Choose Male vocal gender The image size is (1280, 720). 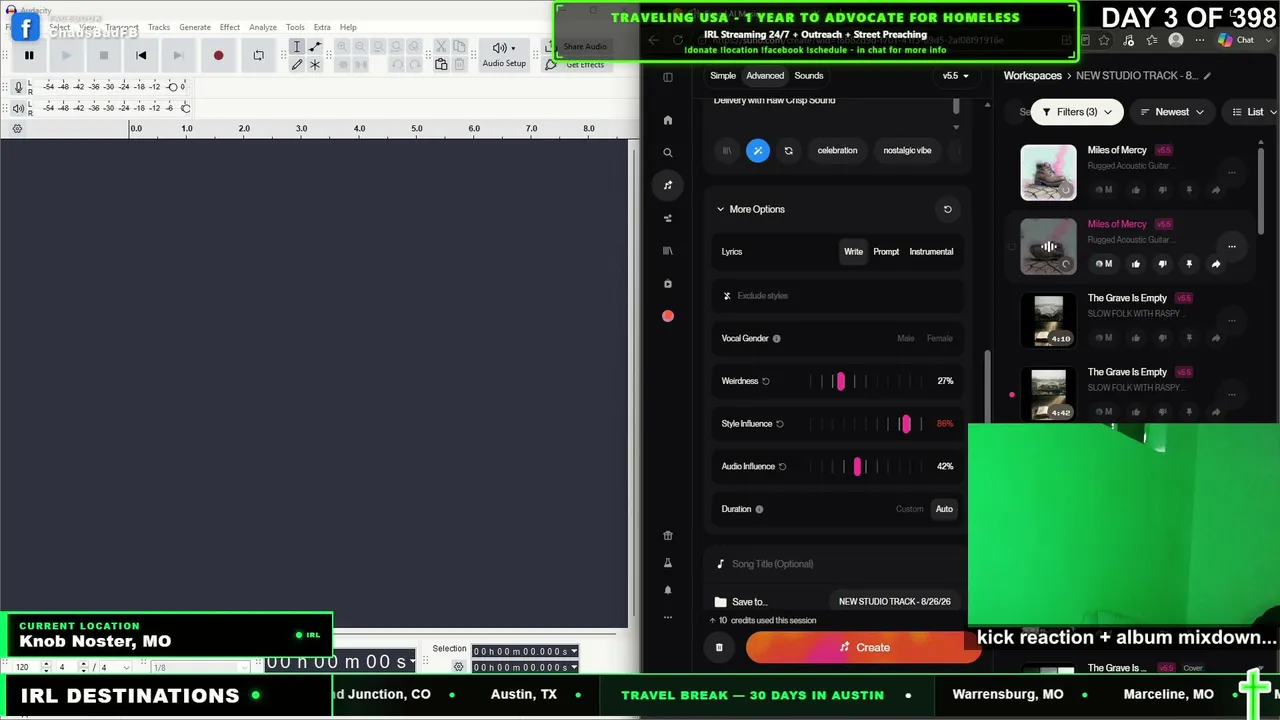click(x=906, y=339)
